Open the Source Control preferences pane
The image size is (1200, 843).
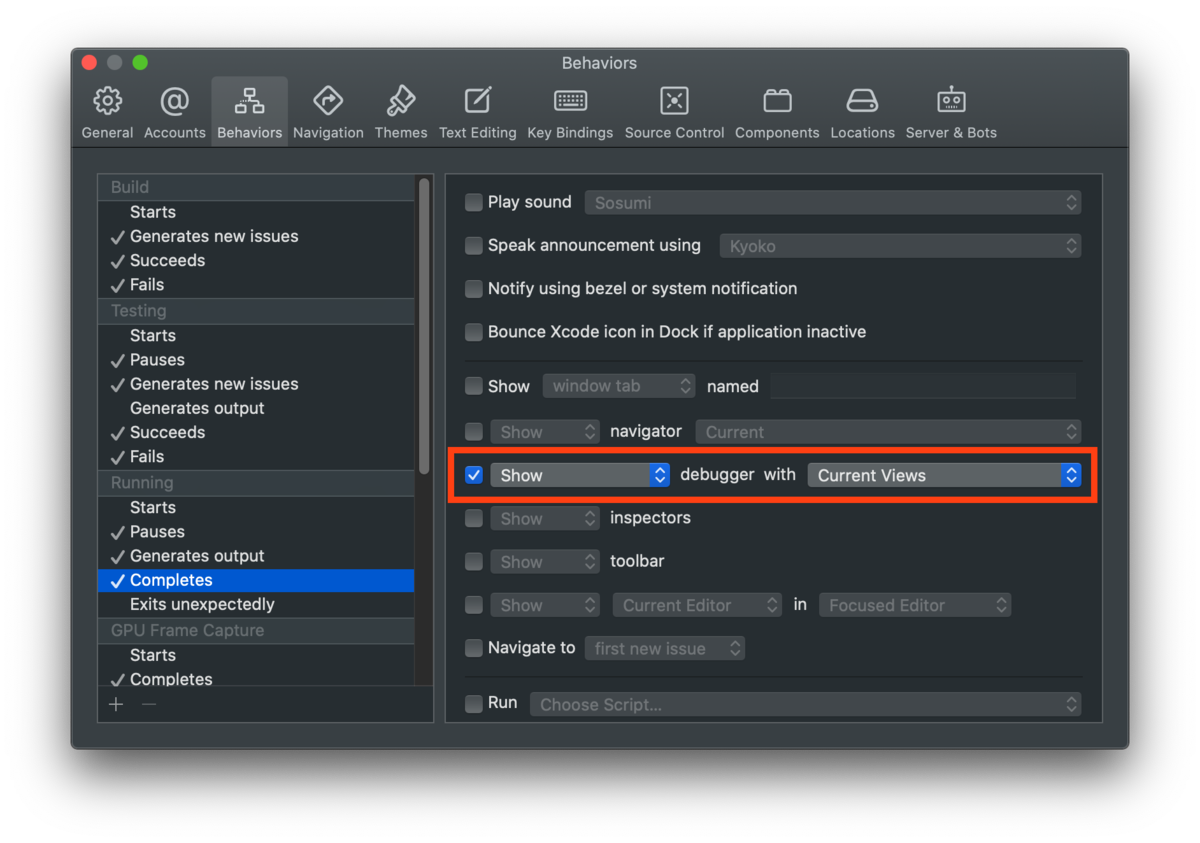pyautogui.click(x=674, y=112)
